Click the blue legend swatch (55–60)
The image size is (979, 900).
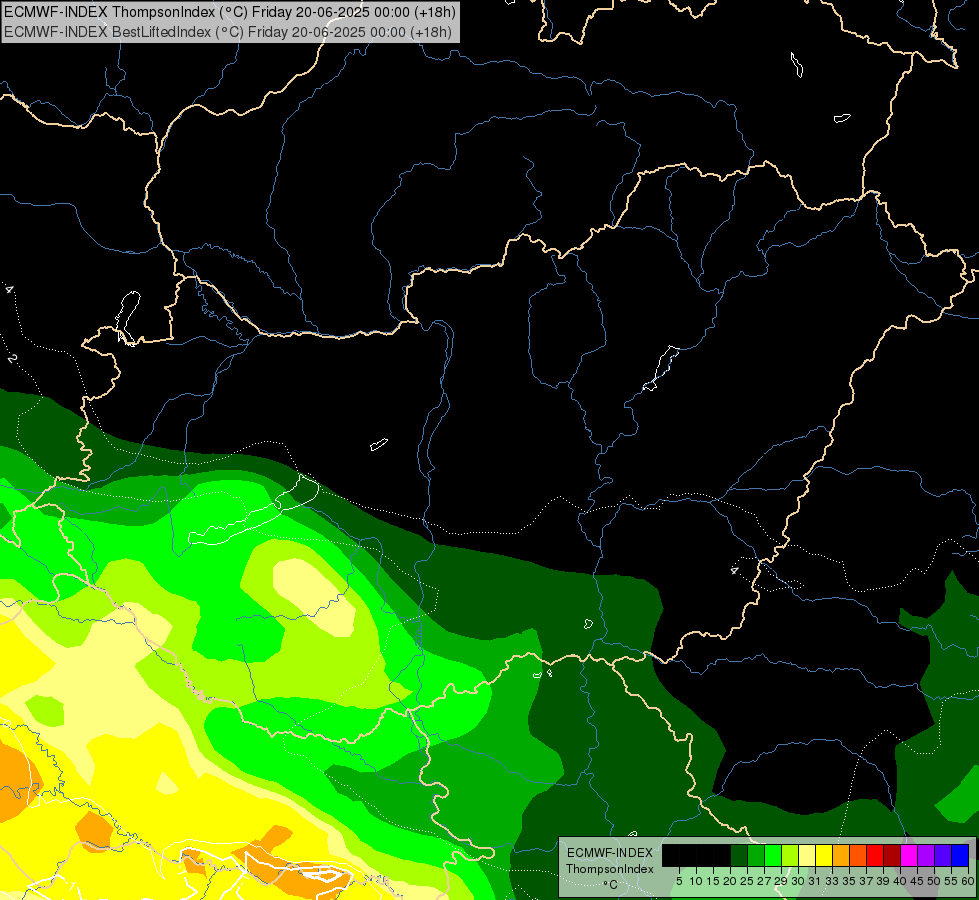pyautogui.click(x=960, y=855)
